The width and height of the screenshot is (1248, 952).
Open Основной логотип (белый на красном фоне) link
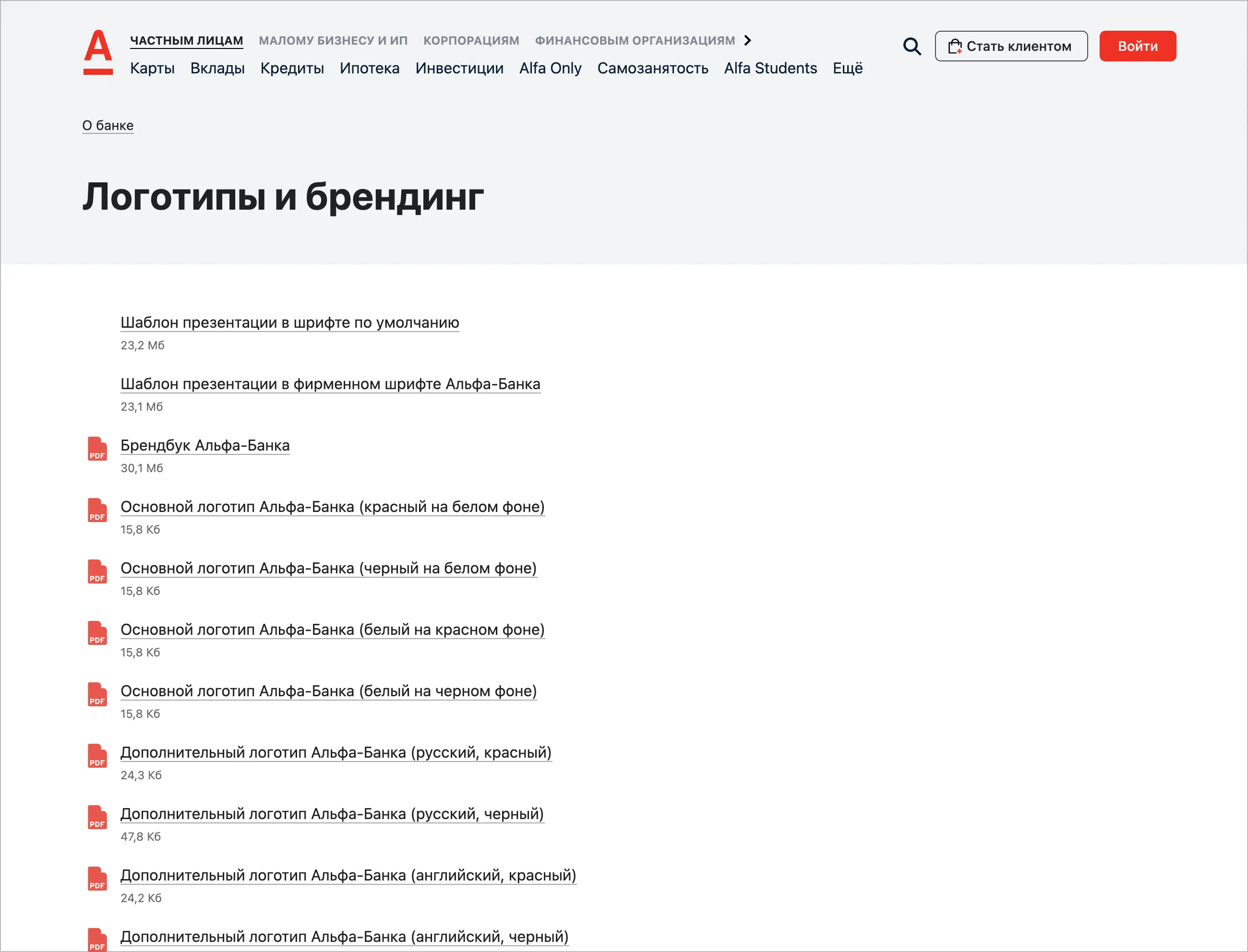tap(333, 630)
